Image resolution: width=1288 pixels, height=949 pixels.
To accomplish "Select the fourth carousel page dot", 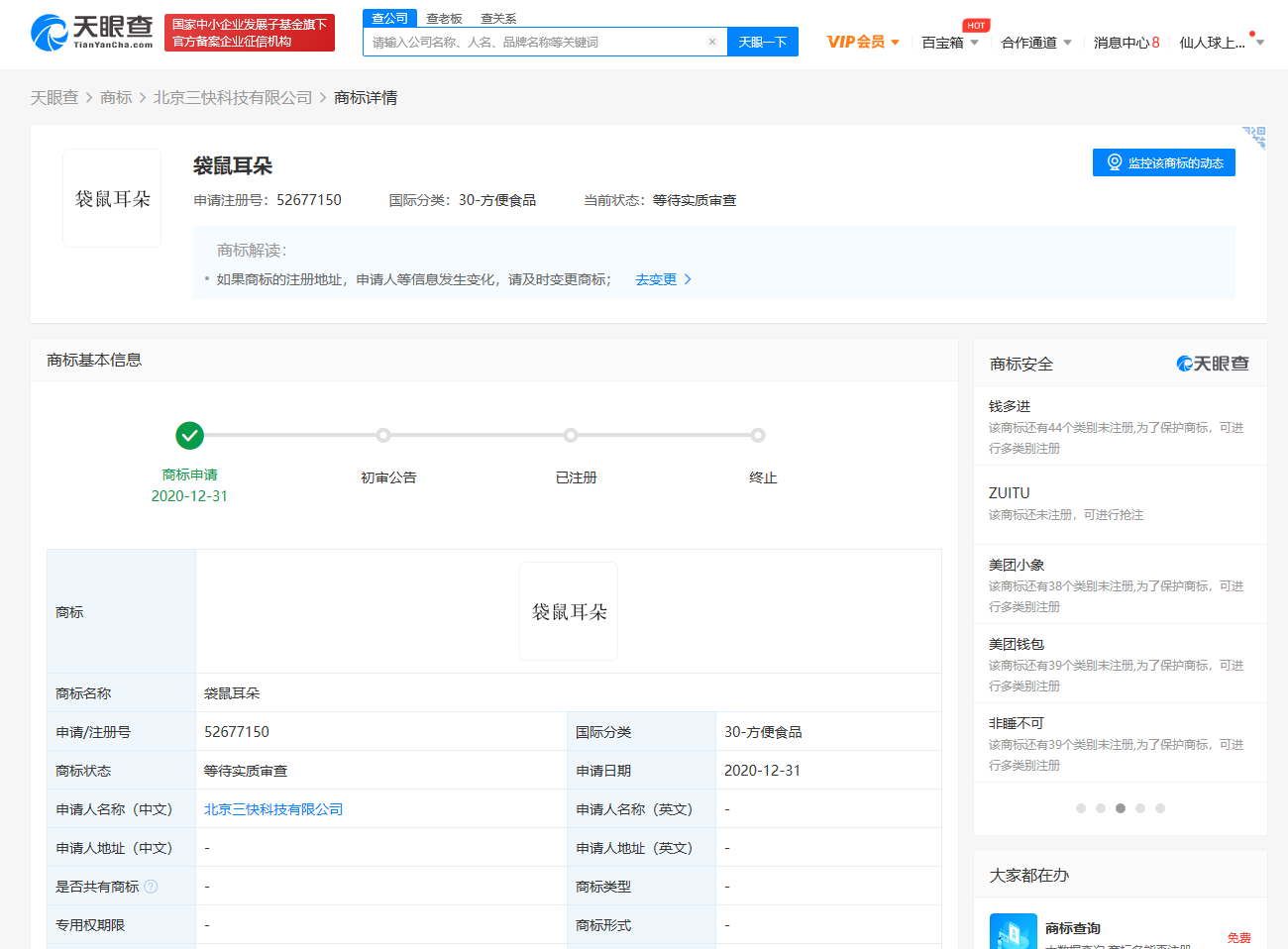I will pyautogui.click(x=1140, y=808).
